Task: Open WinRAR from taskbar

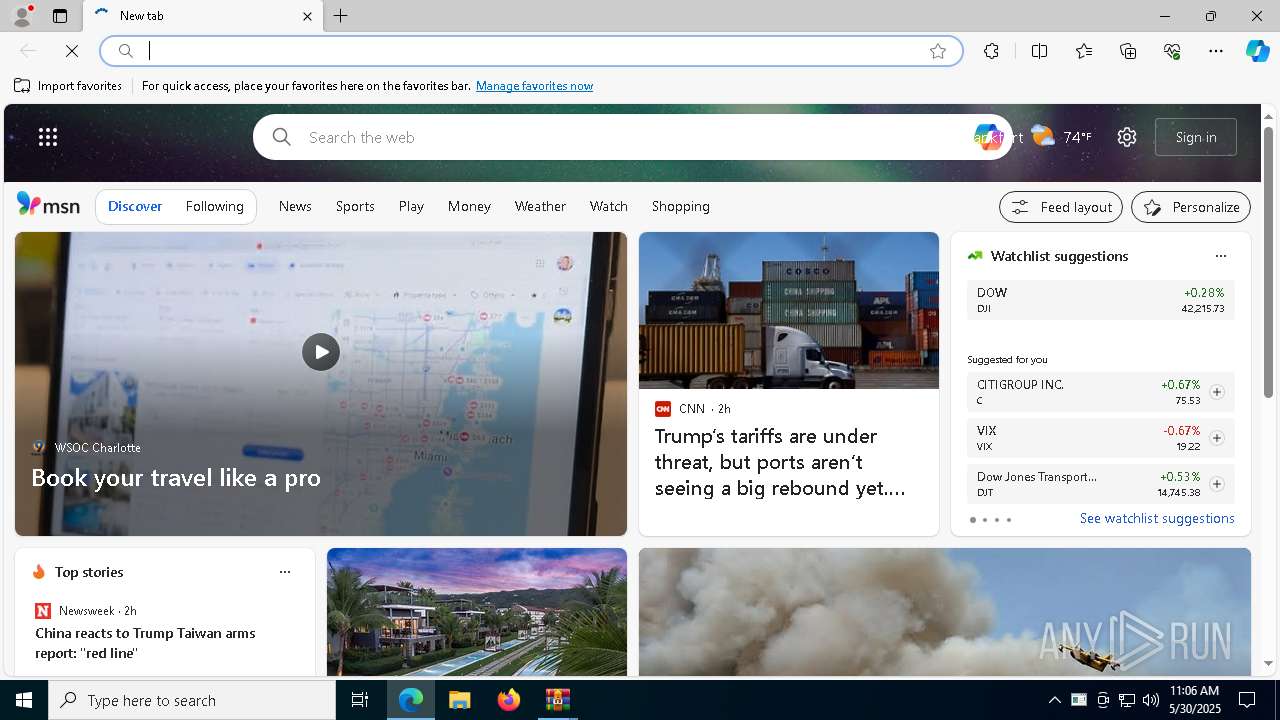Action: [557, 700]
